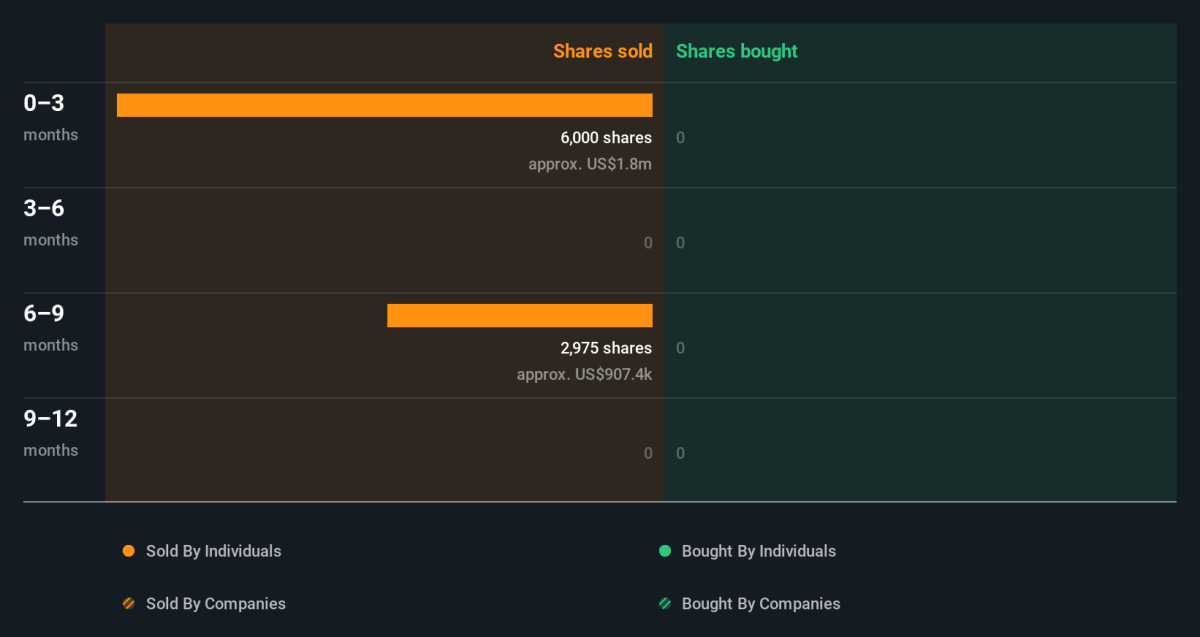Viewport: 1200px width, 637px height.
Task: Click shares sold zero in 9–12 months row
Action: (648, 453)
